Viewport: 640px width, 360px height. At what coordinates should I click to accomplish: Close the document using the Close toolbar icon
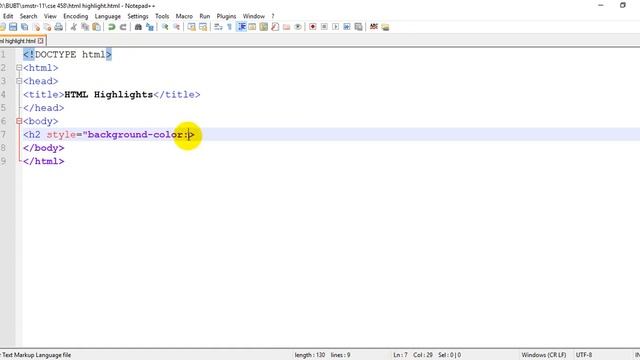pos(37,27)
